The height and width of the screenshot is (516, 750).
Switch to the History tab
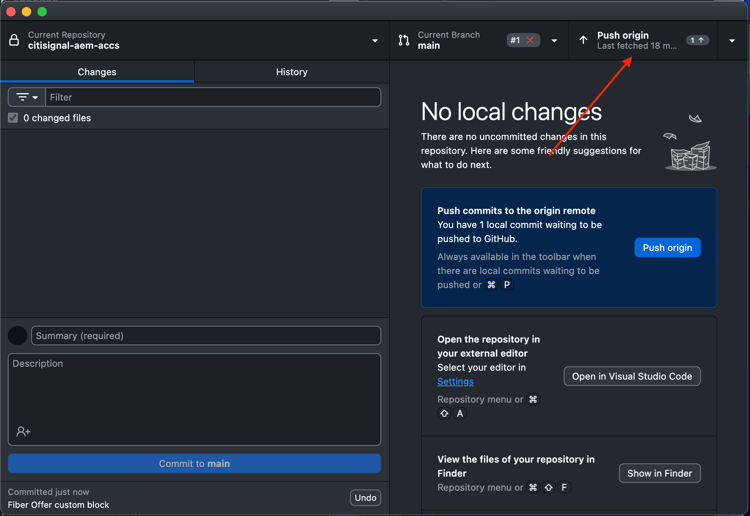coord(292,72)
